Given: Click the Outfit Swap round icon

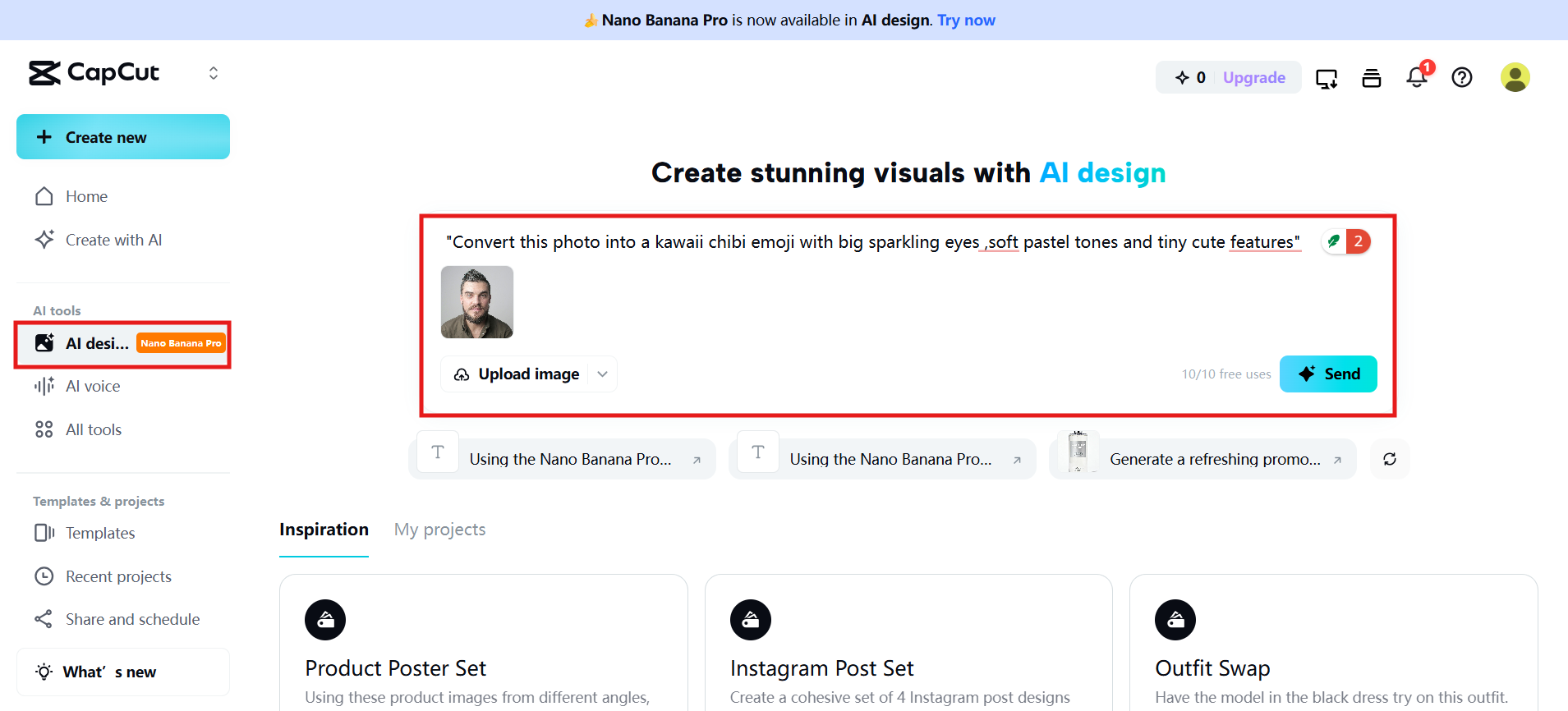Looking at the screenshot, I should [x=1175, y=620].
